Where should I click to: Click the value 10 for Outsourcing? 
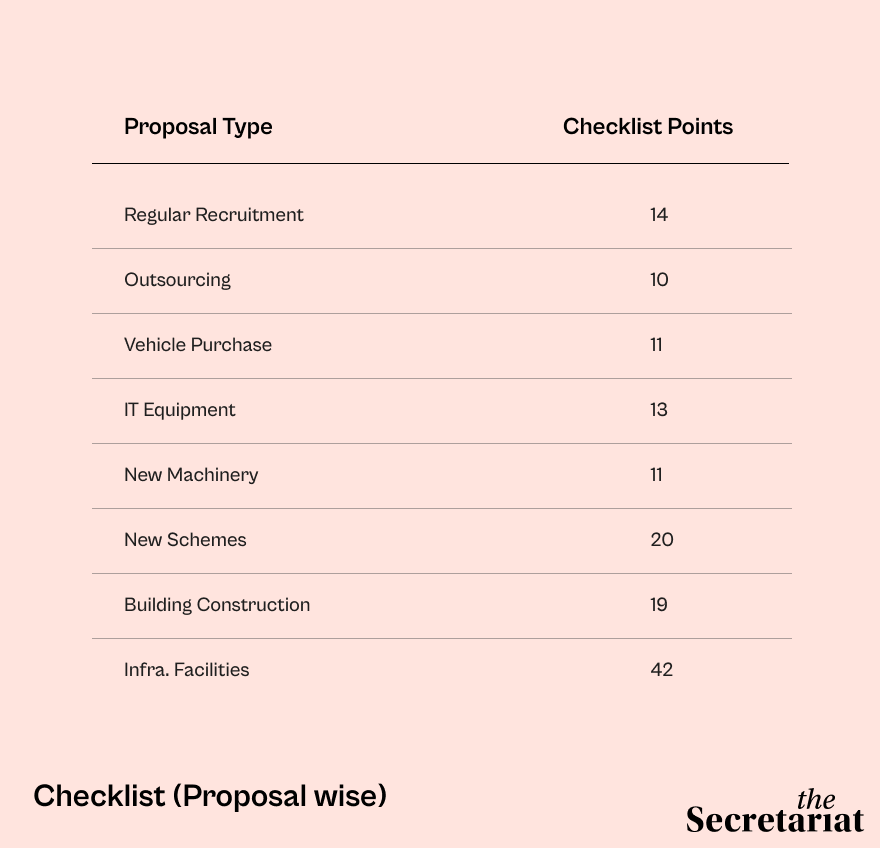point(659,279)
